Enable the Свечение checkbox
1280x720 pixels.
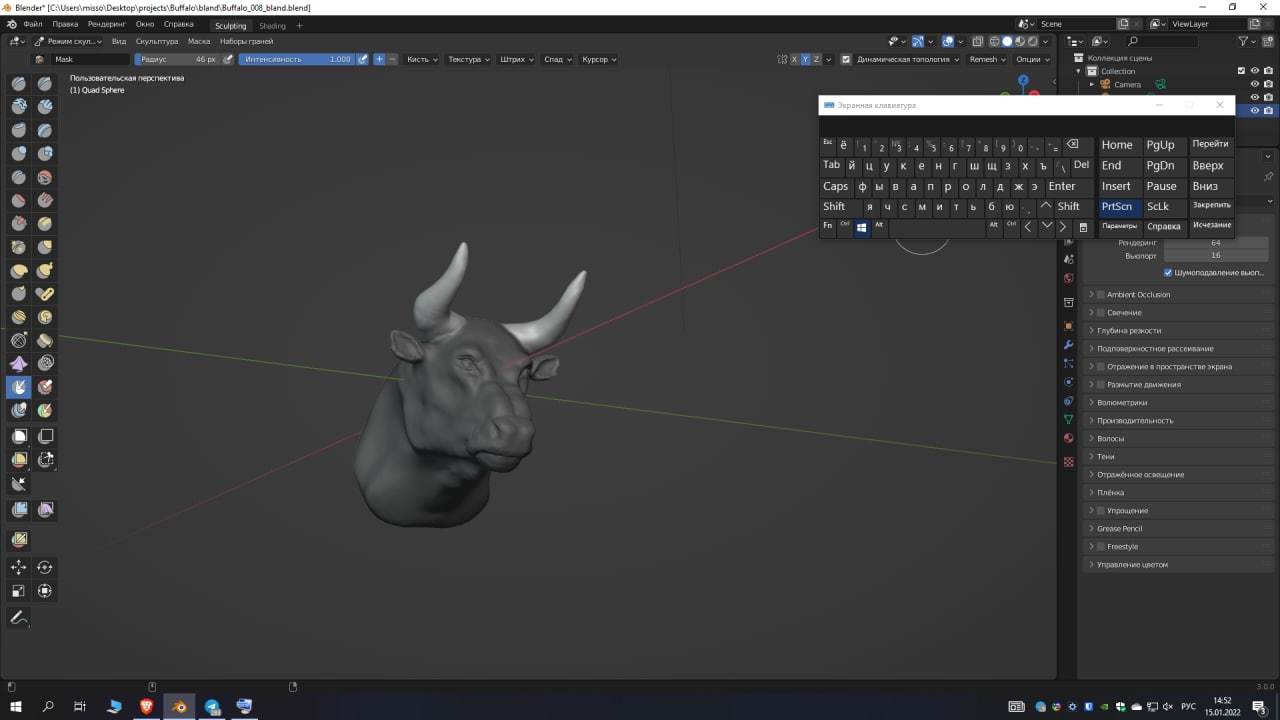pos(1101,313)
